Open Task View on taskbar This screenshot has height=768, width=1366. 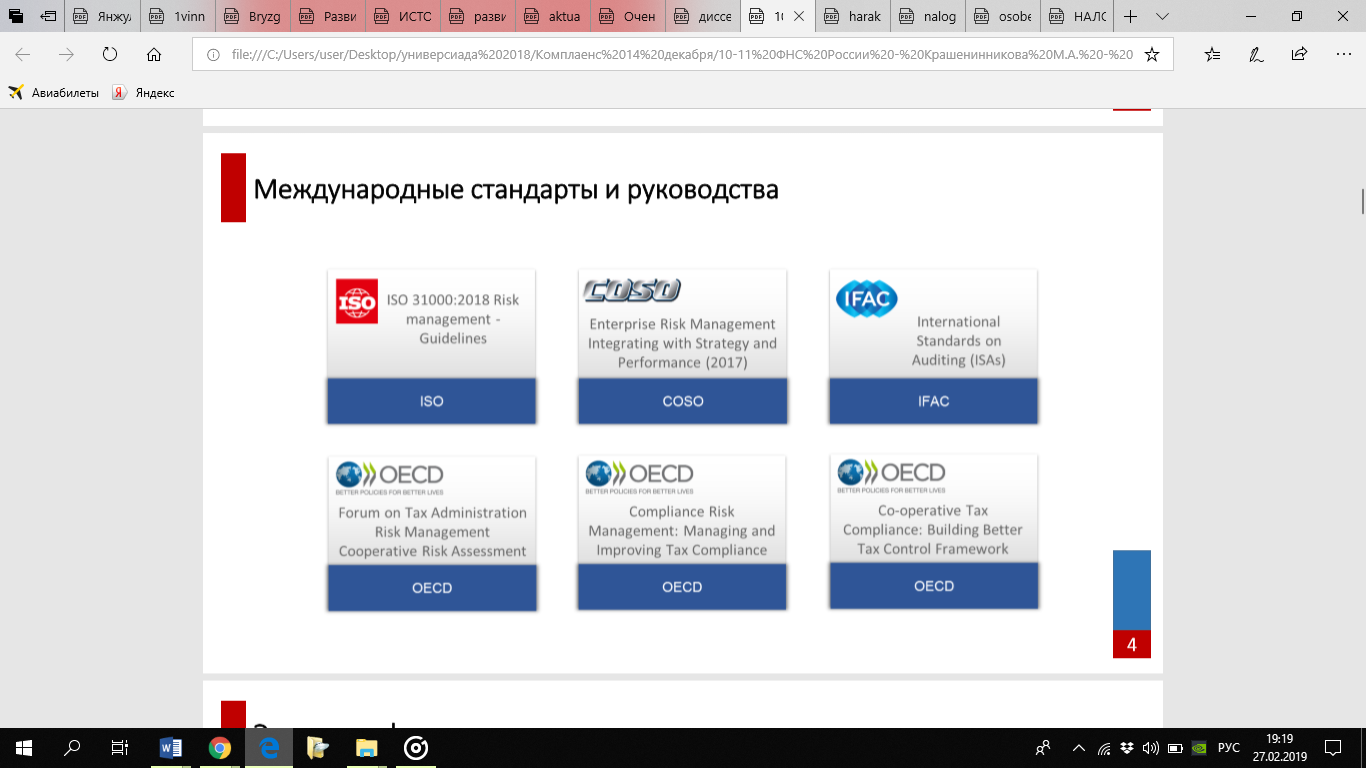coord(120,747)
